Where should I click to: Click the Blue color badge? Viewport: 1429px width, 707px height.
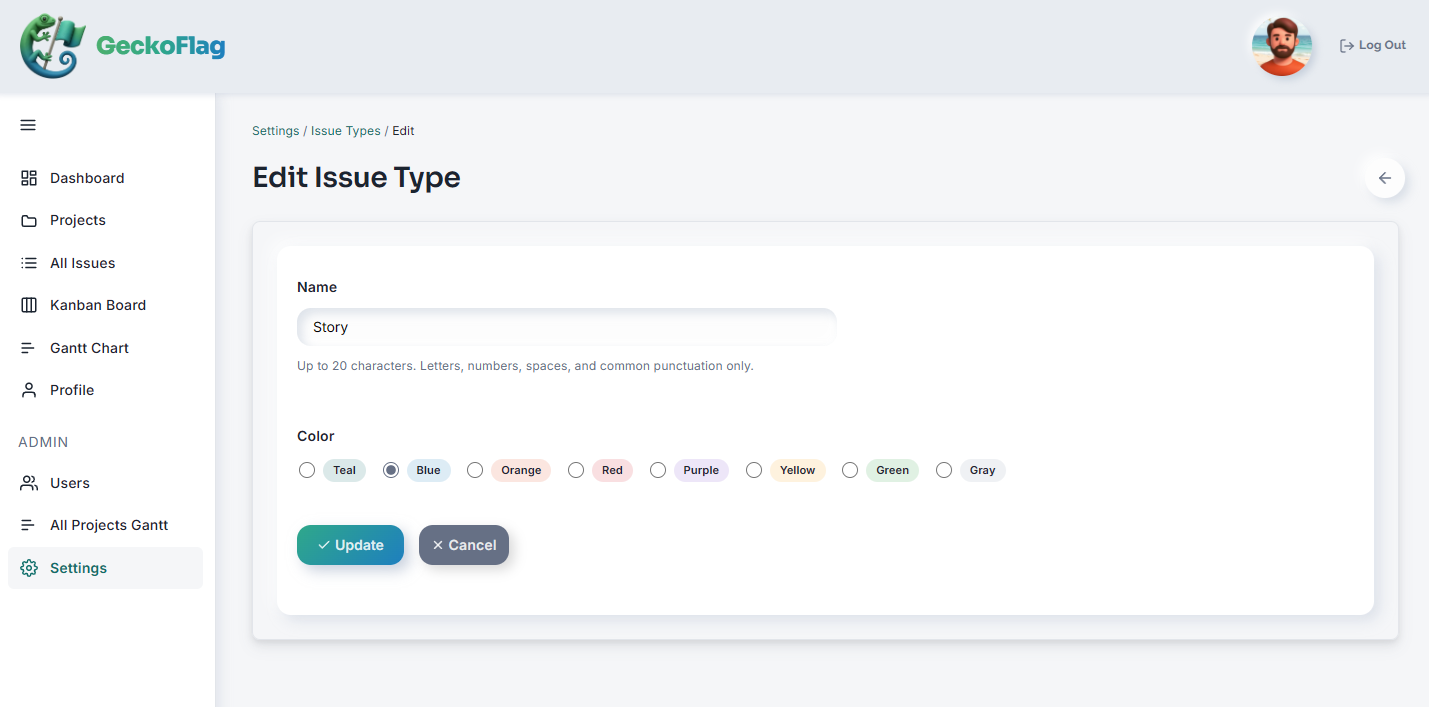pos(429,470)
